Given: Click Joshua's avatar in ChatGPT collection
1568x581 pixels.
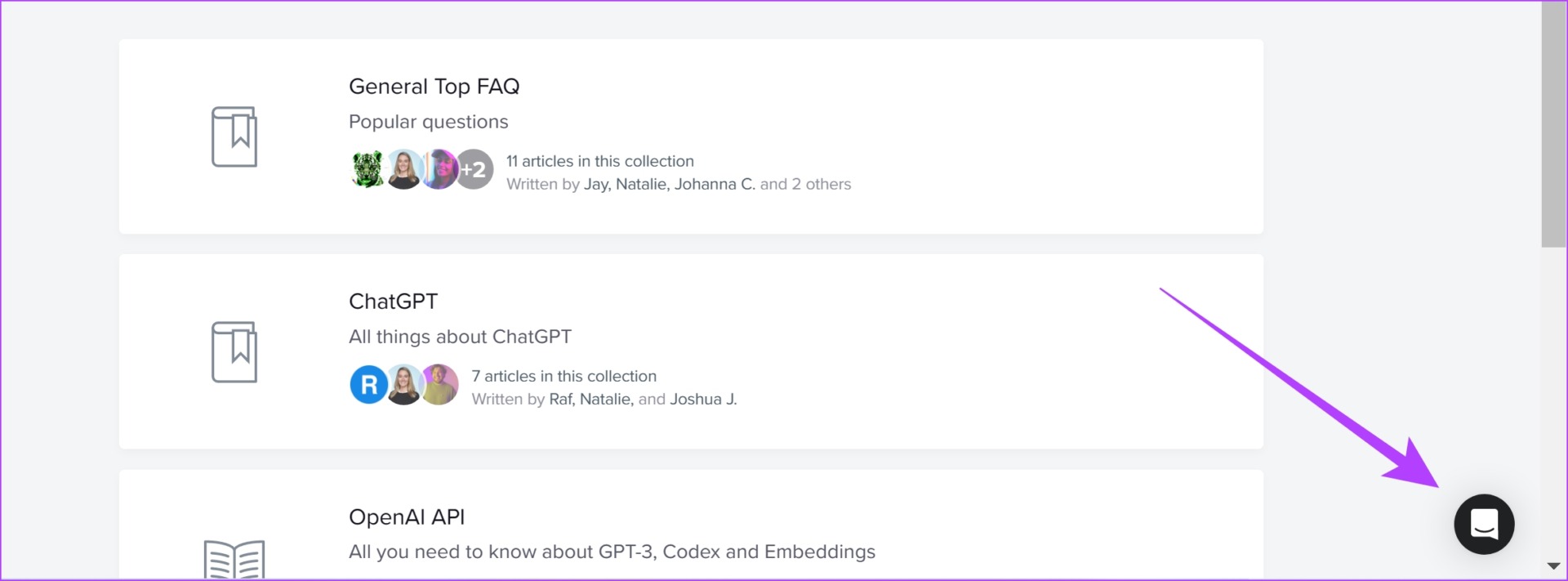Looking at the screenshot, I should click(439, 384).
